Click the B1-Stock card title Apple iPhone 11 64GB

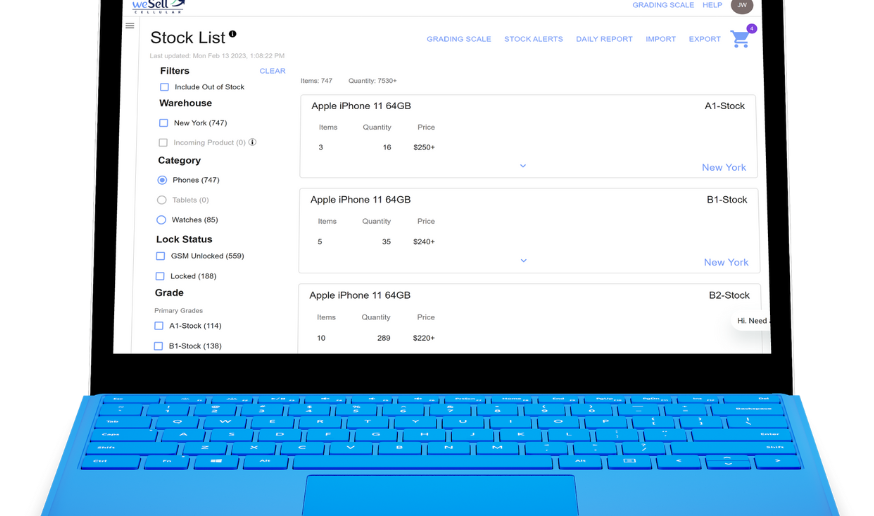[361, 199]
